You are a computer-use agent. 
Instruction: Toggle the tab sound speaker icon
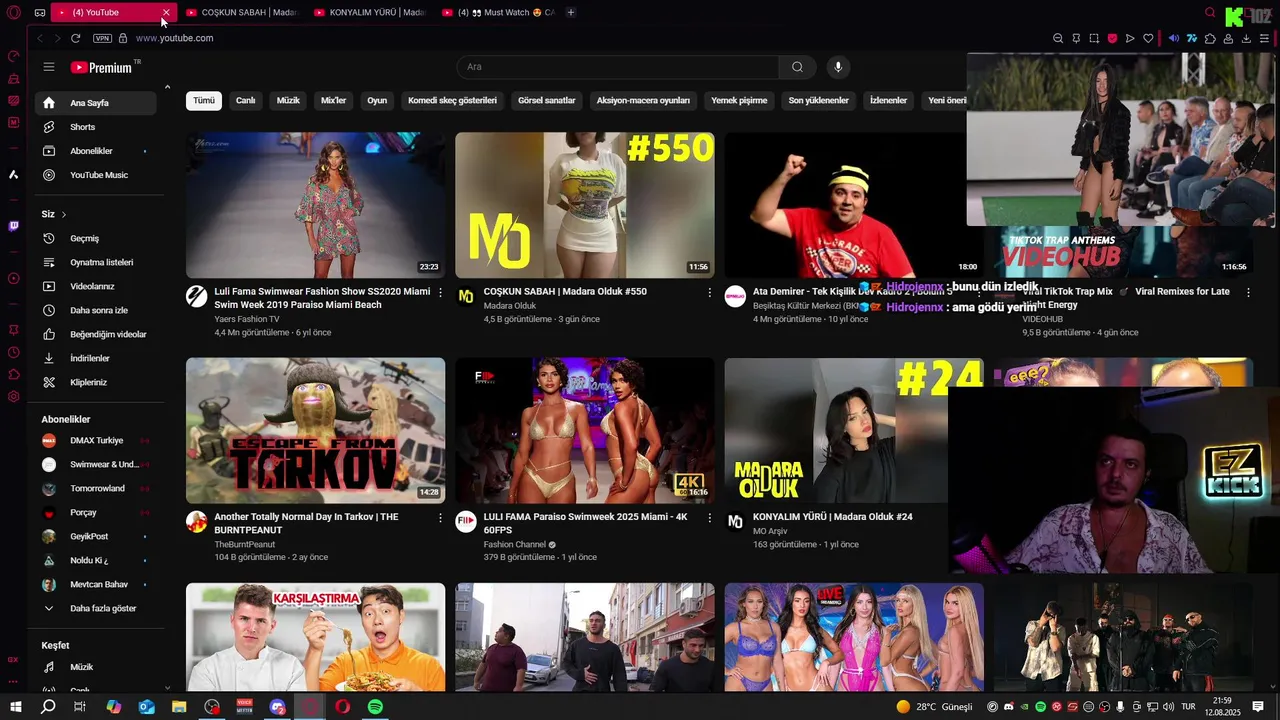[1174, 38]
